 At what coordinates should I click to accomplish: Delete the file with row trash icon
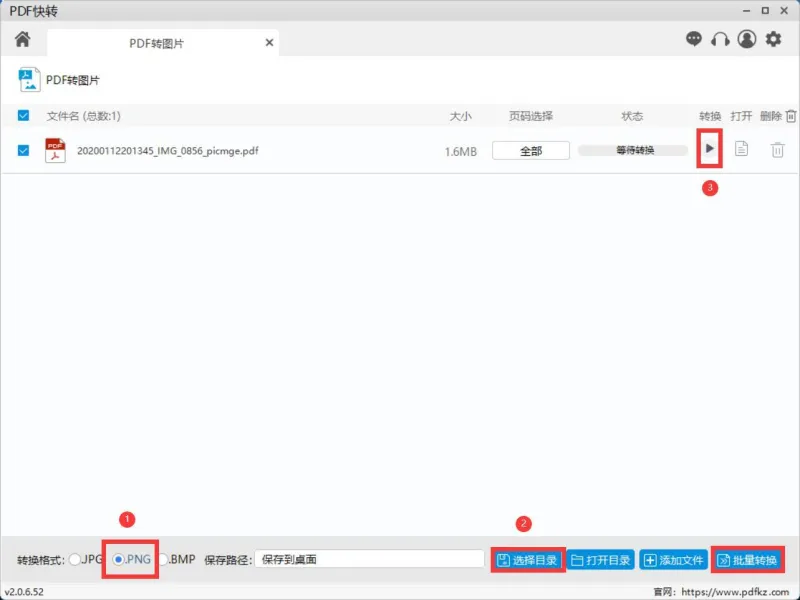(777, 150)
